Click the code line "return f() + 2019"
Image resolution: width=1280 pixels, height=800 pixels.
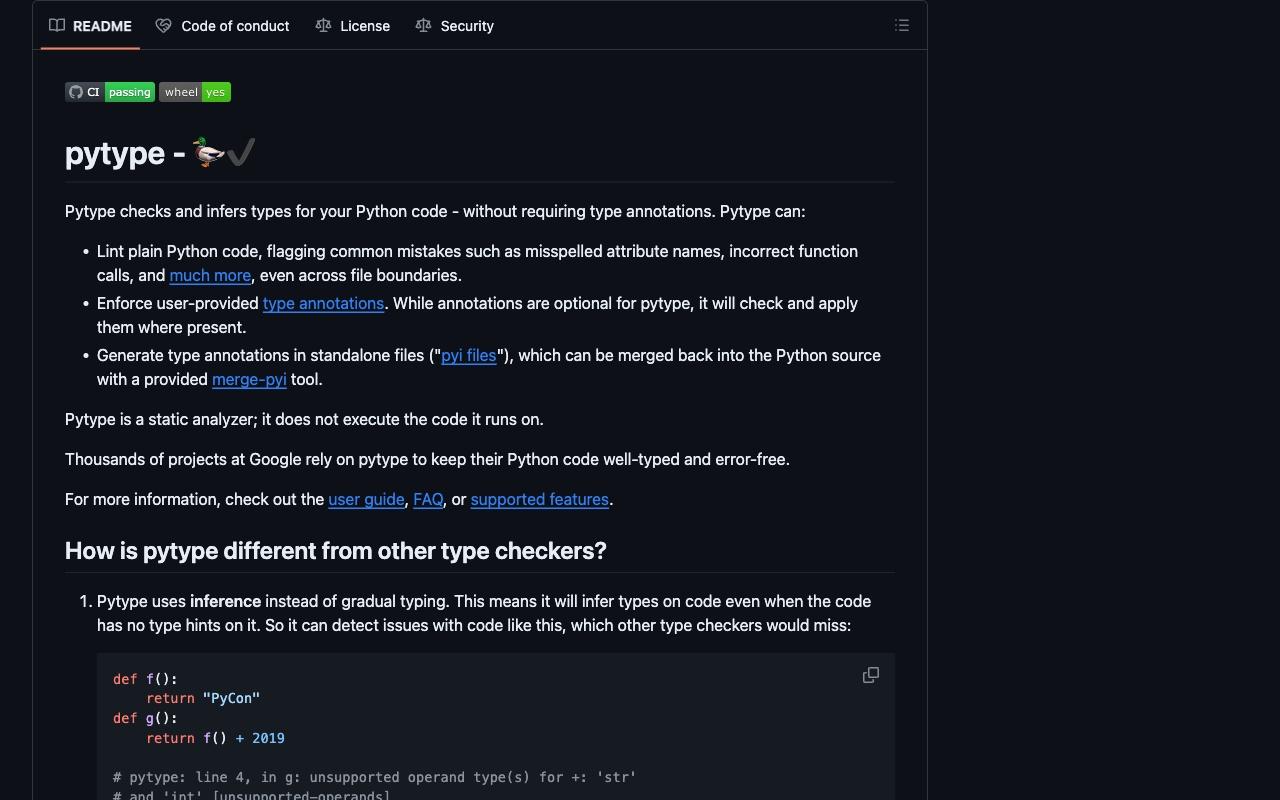pyautogui.click(x=215, y=739)
